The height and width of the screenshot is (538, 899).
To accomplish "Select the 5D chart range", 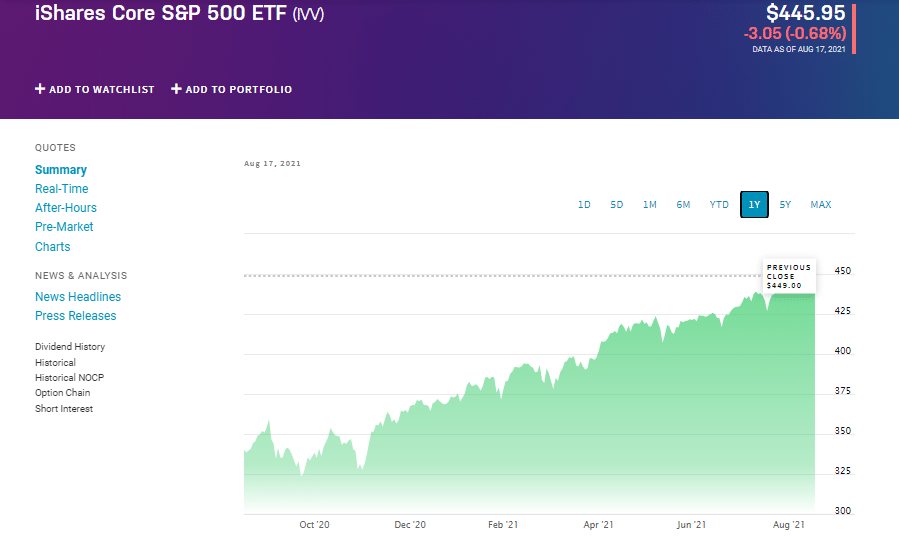I will [616, 205].
